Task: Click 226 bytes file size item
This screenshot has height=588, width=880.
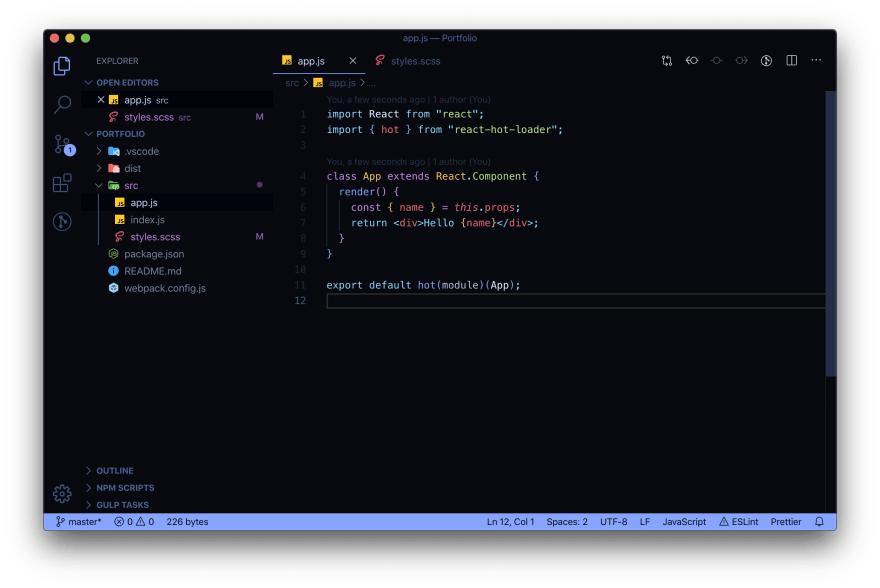Action: pos(187,522)
